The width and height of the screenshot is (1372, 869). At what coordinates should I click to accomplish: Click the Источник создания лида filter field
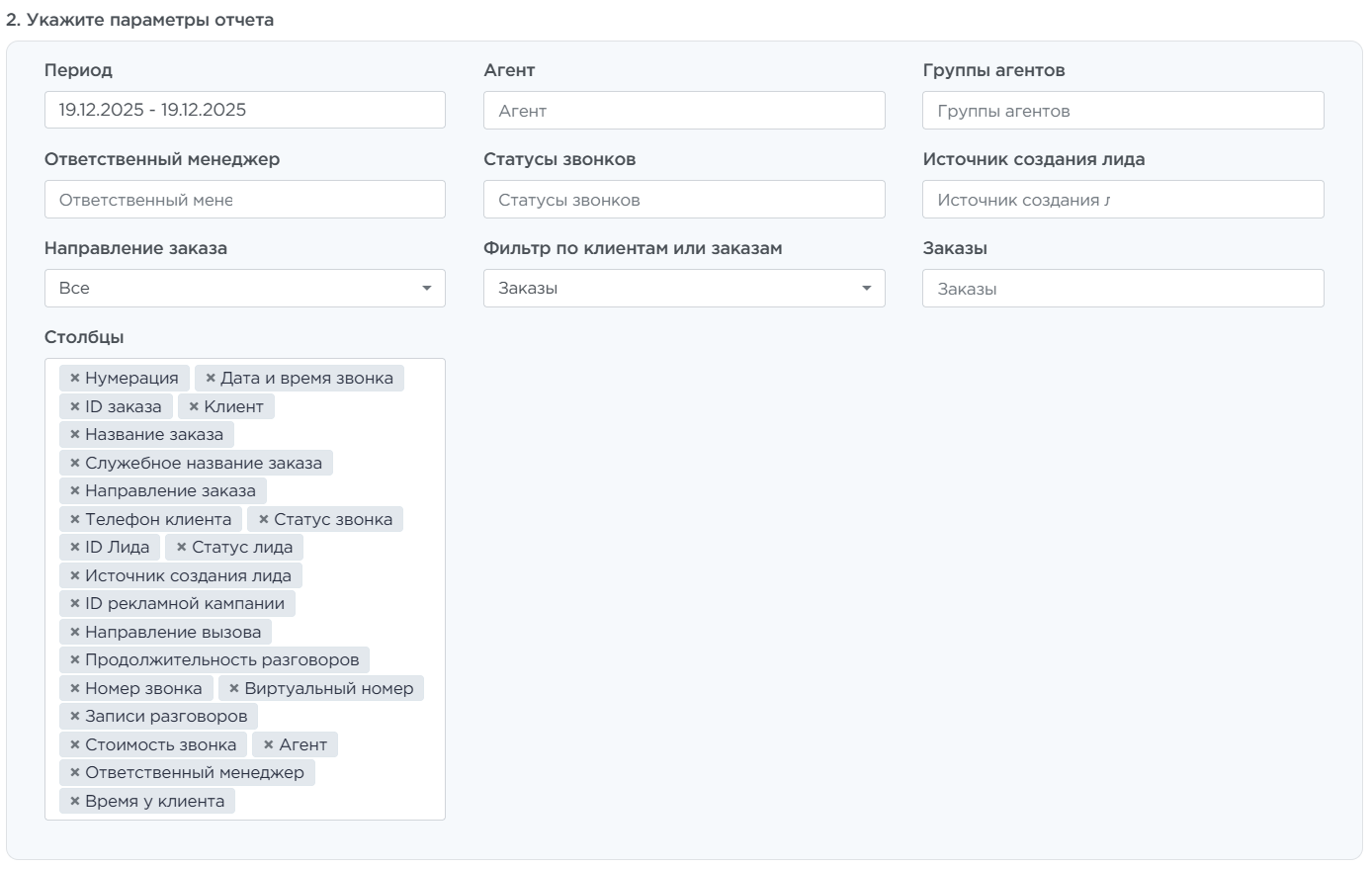[x=1122, y=200]
